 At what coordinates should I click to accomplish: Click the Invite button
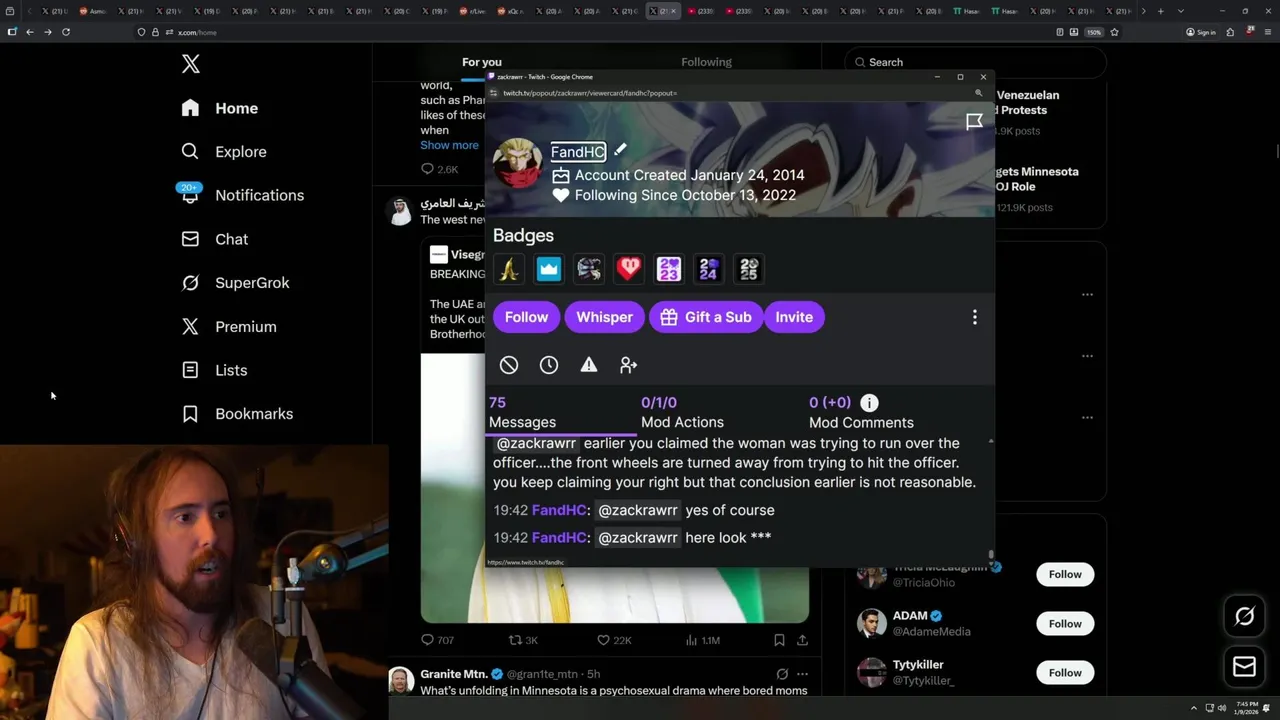point(794,317)
